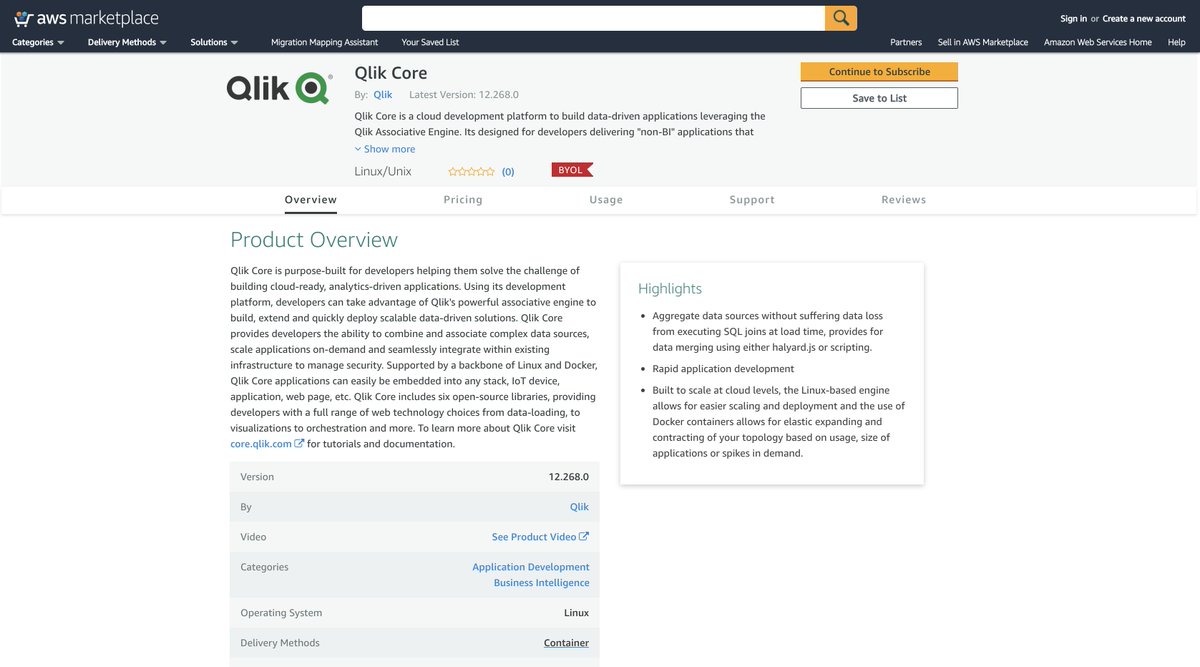Open the Delivery Methods dropdown
Image resolution: width=1200 pixels, height=667 pixels.
pyautogui.click(x=127, y=42)
